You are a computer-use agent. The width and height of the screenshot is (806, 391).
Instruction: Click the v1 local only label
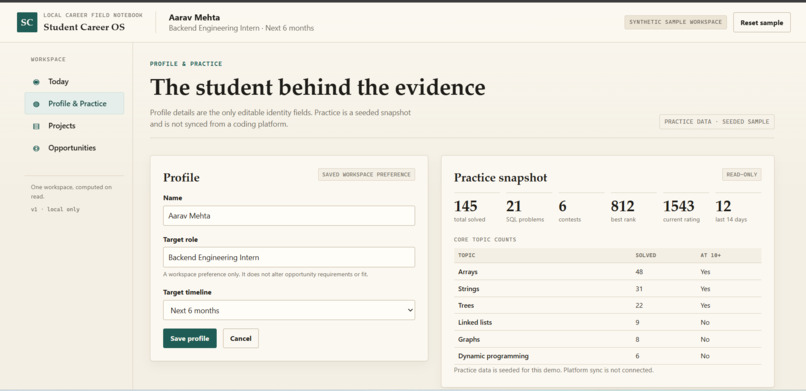[55, 209]
